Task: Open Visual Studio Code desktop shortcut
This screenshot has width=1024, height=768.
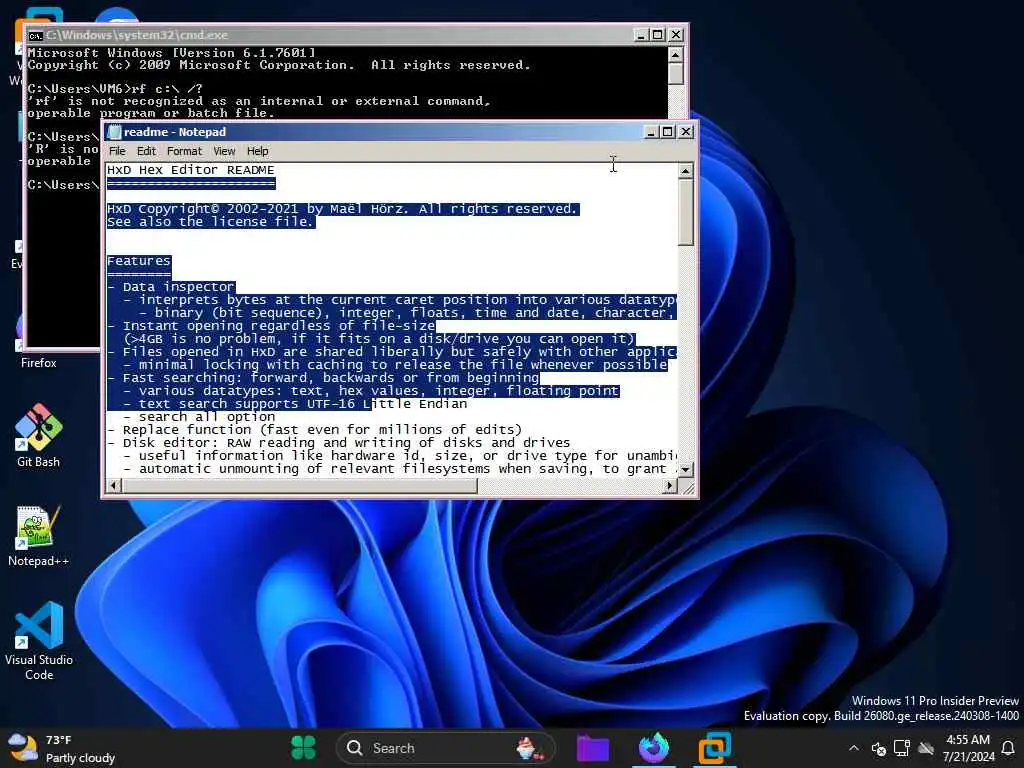Action: click(x=39, y=640)
